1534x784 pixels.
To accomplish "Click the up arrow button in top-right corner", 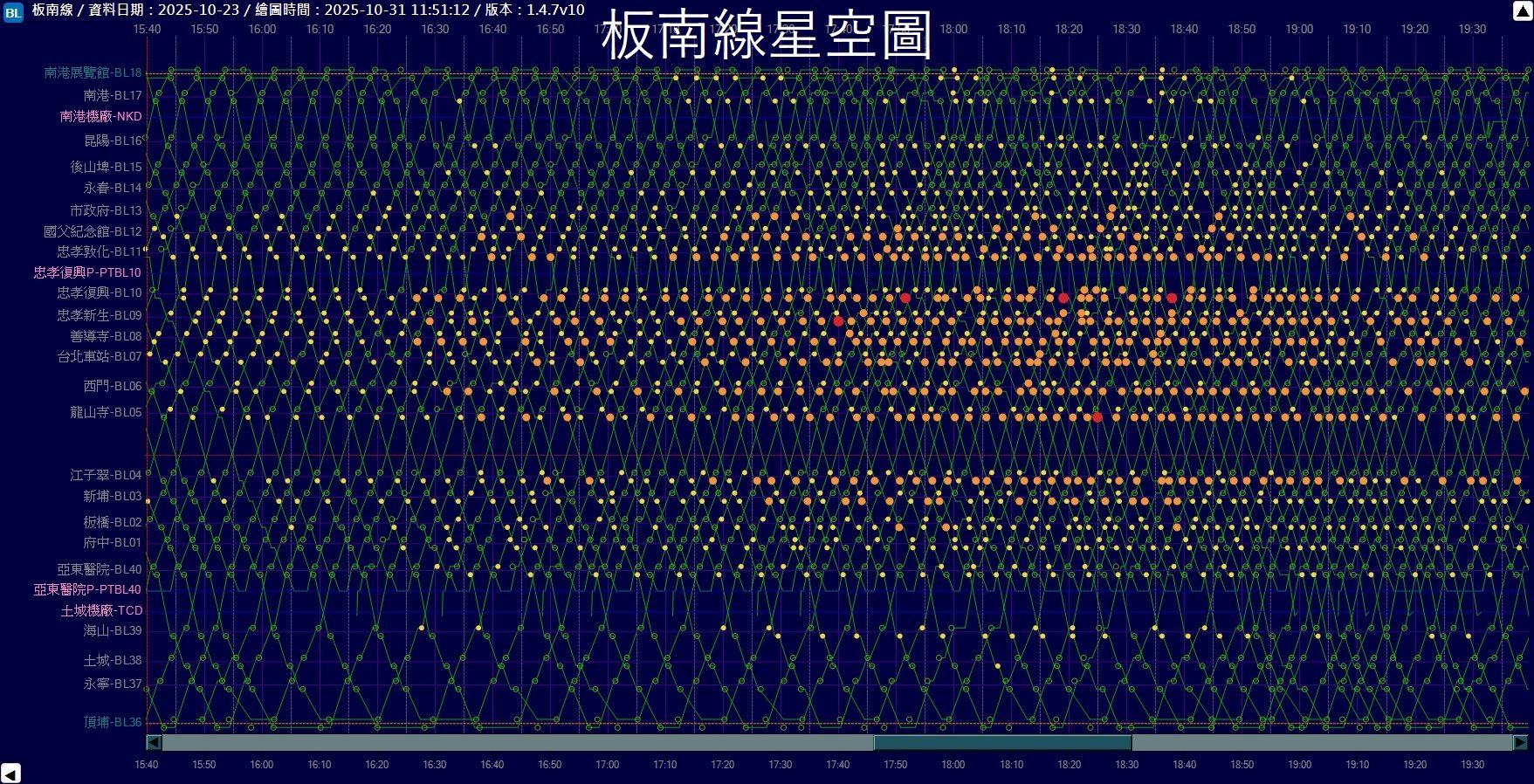I will (x=1521, y=11).
